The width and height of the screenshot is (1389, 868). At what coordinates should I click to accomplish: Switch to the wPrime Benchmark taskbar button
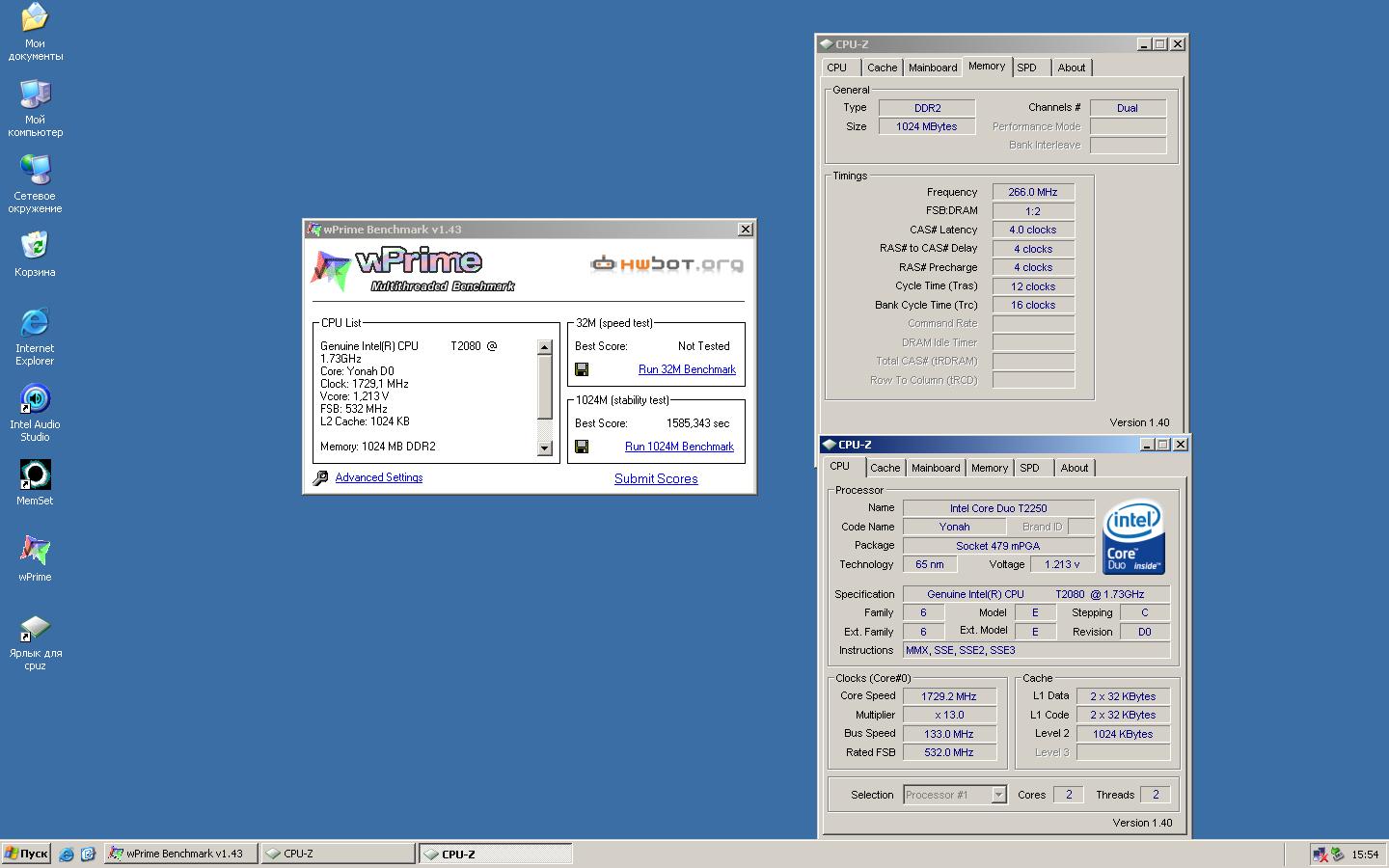pyautogui.click(x=180, y=854)
